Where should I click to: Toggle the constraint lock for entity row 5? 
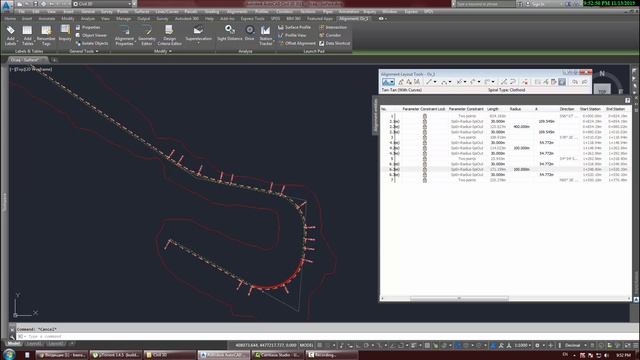[x=424, y=159]
